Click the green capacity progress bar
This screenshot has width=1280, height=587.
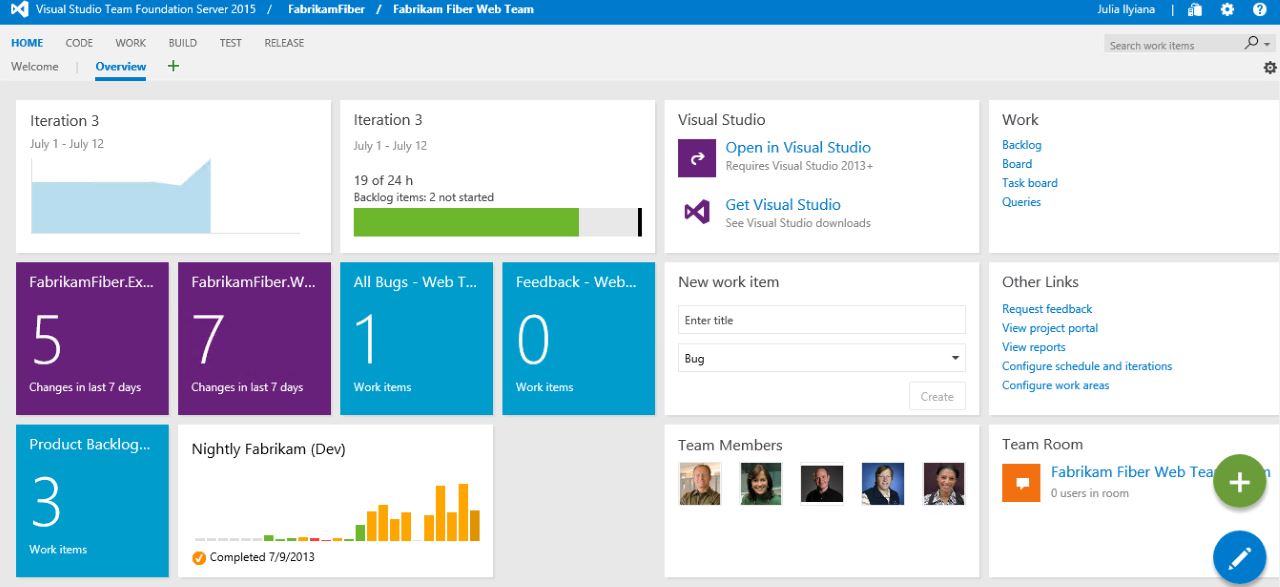click(x=466, y=222)
